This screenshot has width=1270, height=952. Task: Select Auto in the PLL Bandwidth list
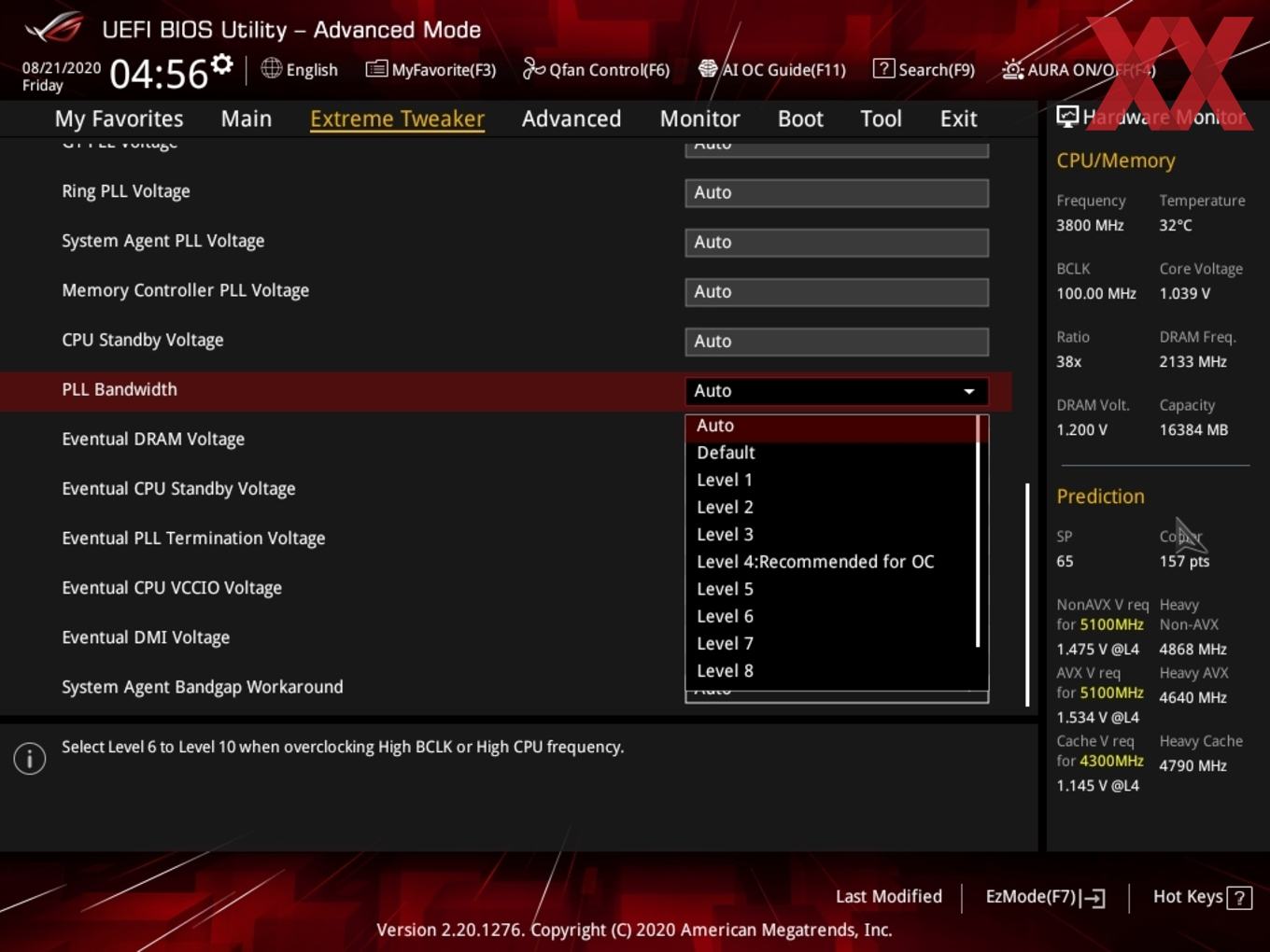point(831,426)
